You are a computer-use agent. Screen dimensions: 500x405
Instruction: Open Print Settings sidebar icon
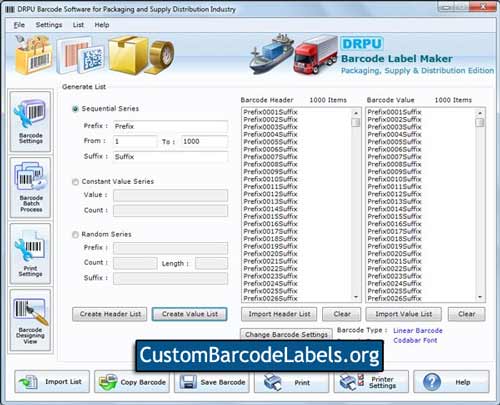coord(30,254)
